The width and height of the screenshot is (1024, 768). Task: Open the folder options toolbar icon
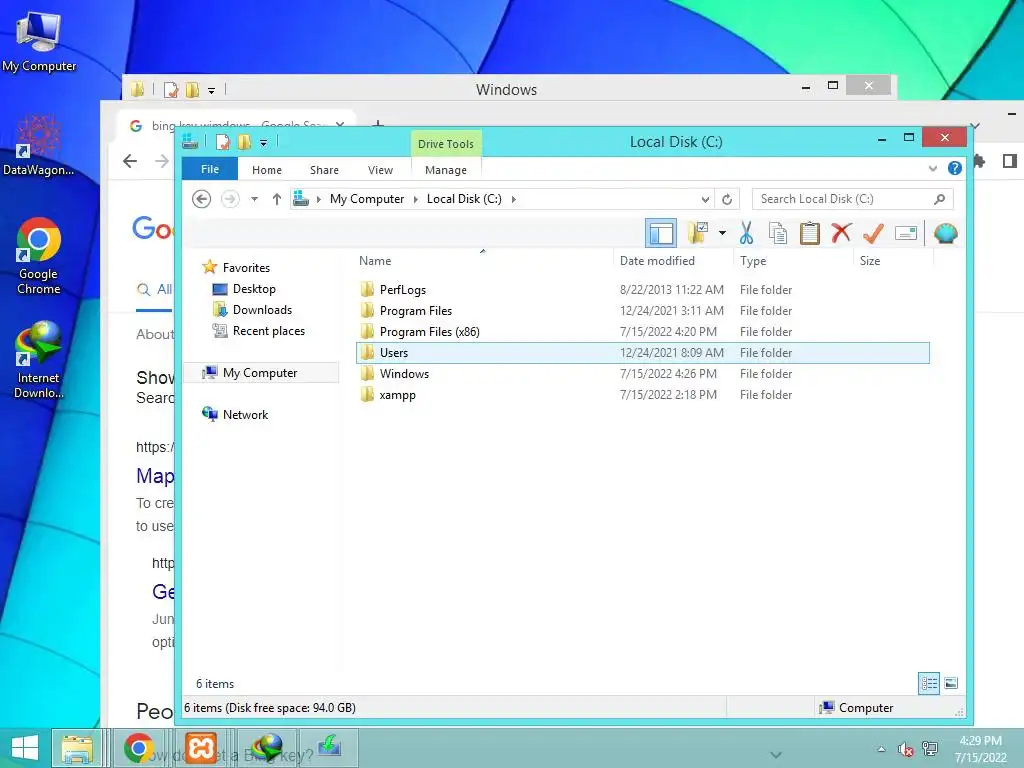coord(697,233)
